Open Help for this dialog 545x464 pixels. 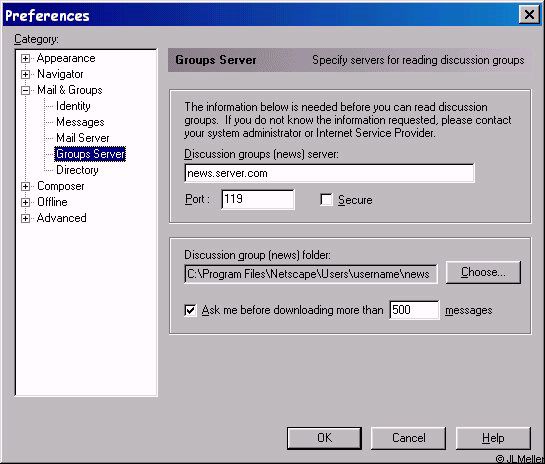(493, 438)
